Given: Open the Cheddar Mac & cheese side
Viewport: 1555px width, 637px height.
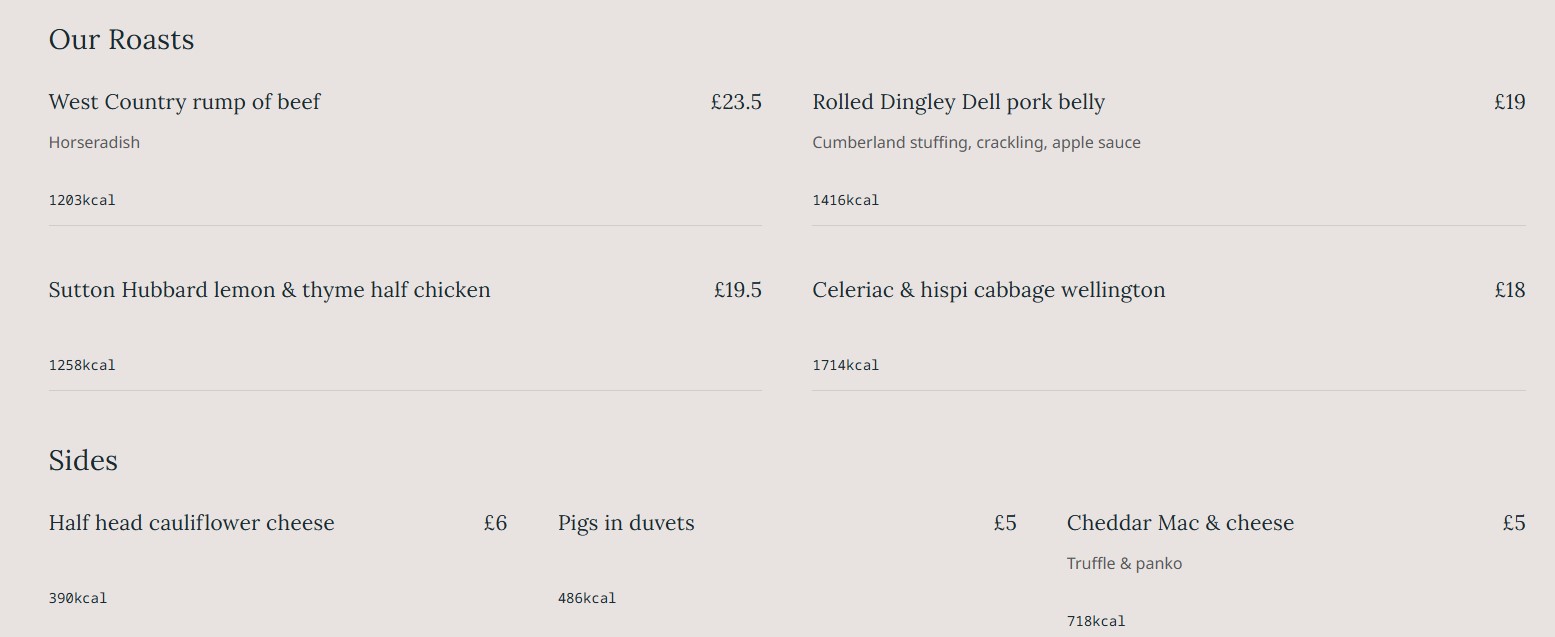Looking at the screenshot, I should pyautogui.click(x=1180, y=523).
